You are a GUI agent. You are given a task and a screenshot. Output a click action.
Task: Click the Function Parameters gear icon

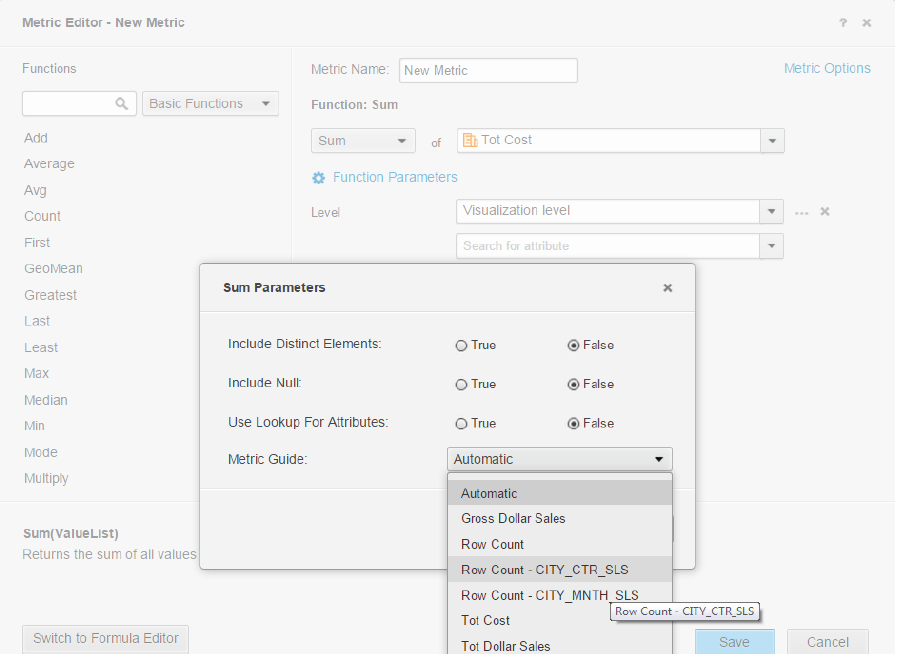point(319,178)
